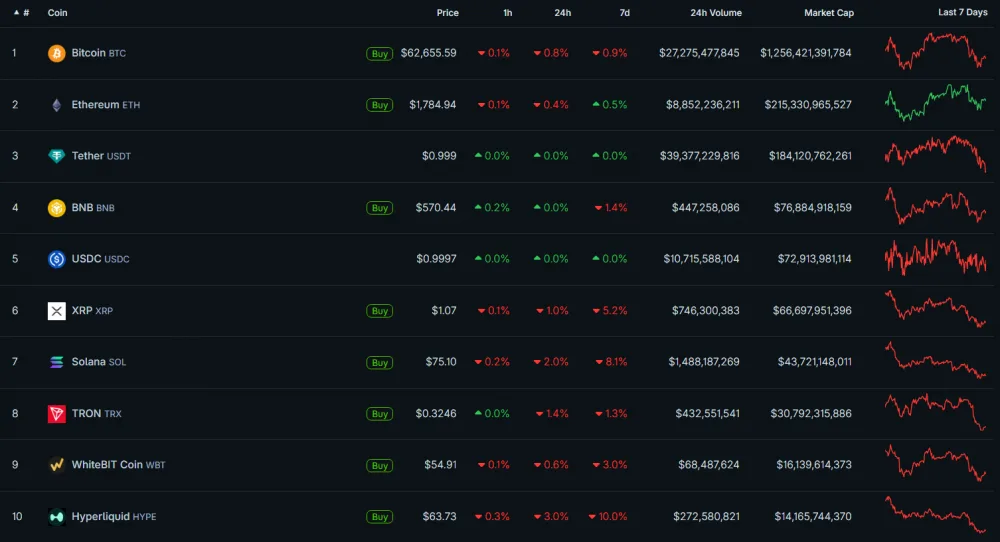Screen dimensions: 1000x542
Task: Sort table by Market Cap header
Action: click(828, 13)
